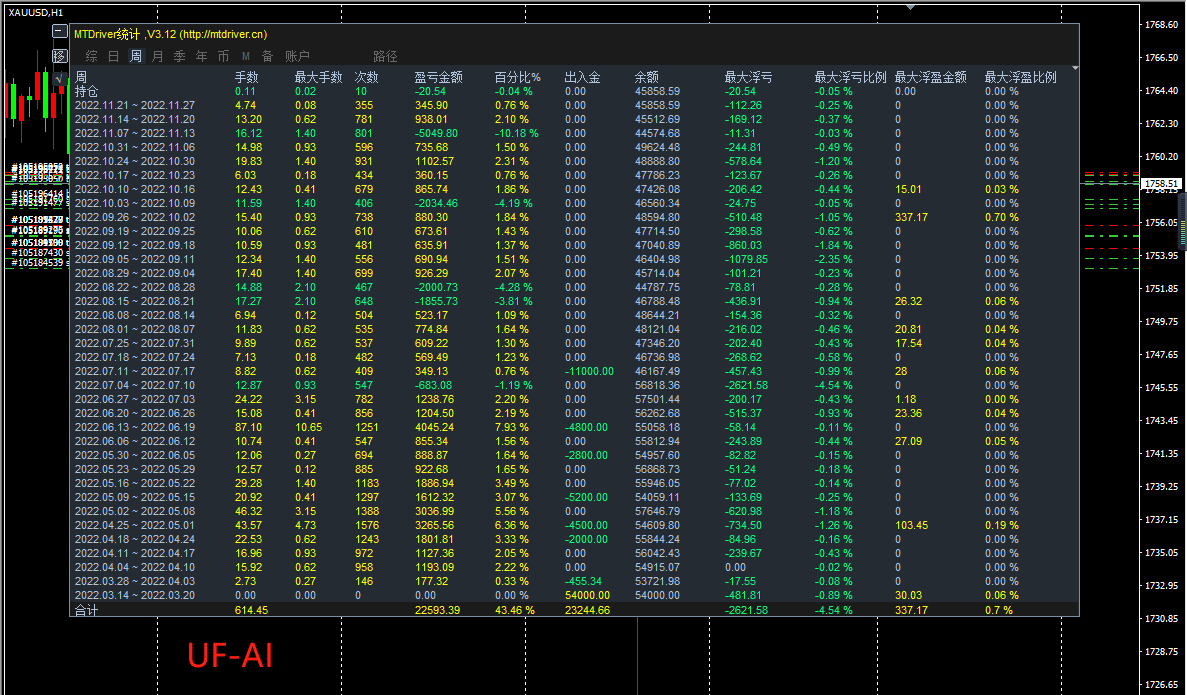Click the XAUUSD,H1 chart title
This screenshot has width=1187, height=695.
36,12
